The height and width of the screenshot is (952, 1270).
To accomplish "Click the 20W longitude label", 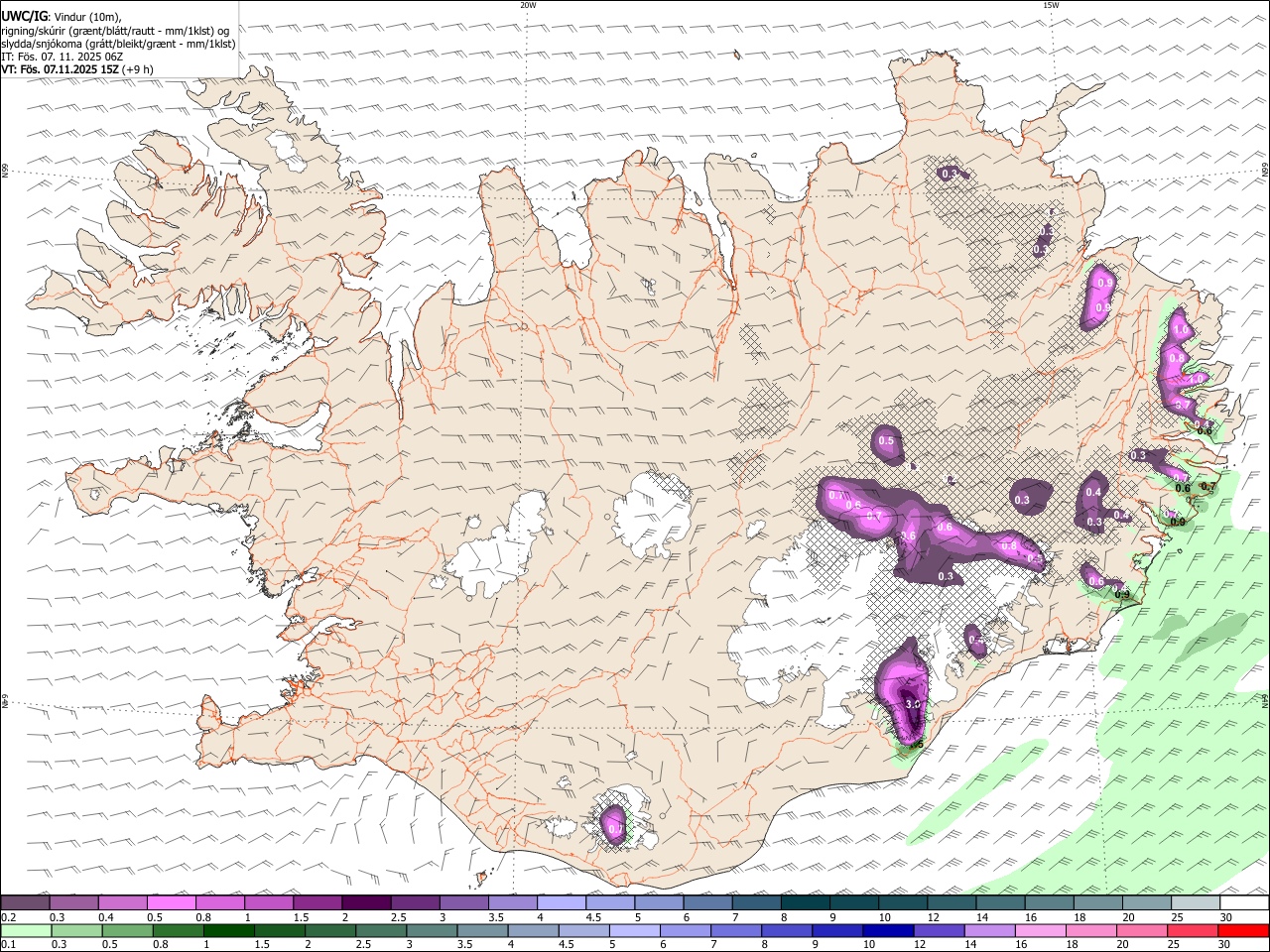I will [x=528, y=5].
